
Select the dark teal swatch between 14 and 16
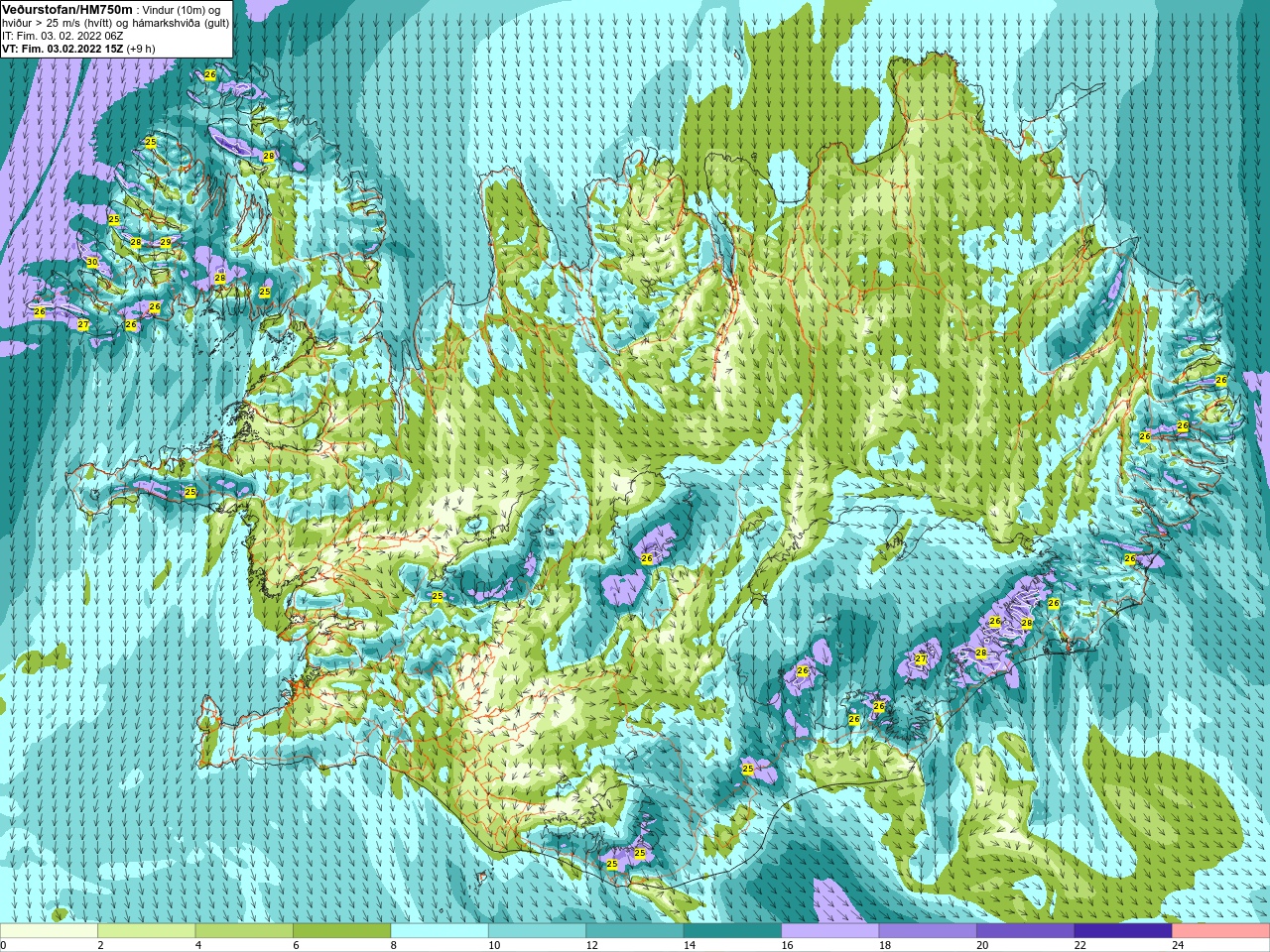(x=732, y=931)
